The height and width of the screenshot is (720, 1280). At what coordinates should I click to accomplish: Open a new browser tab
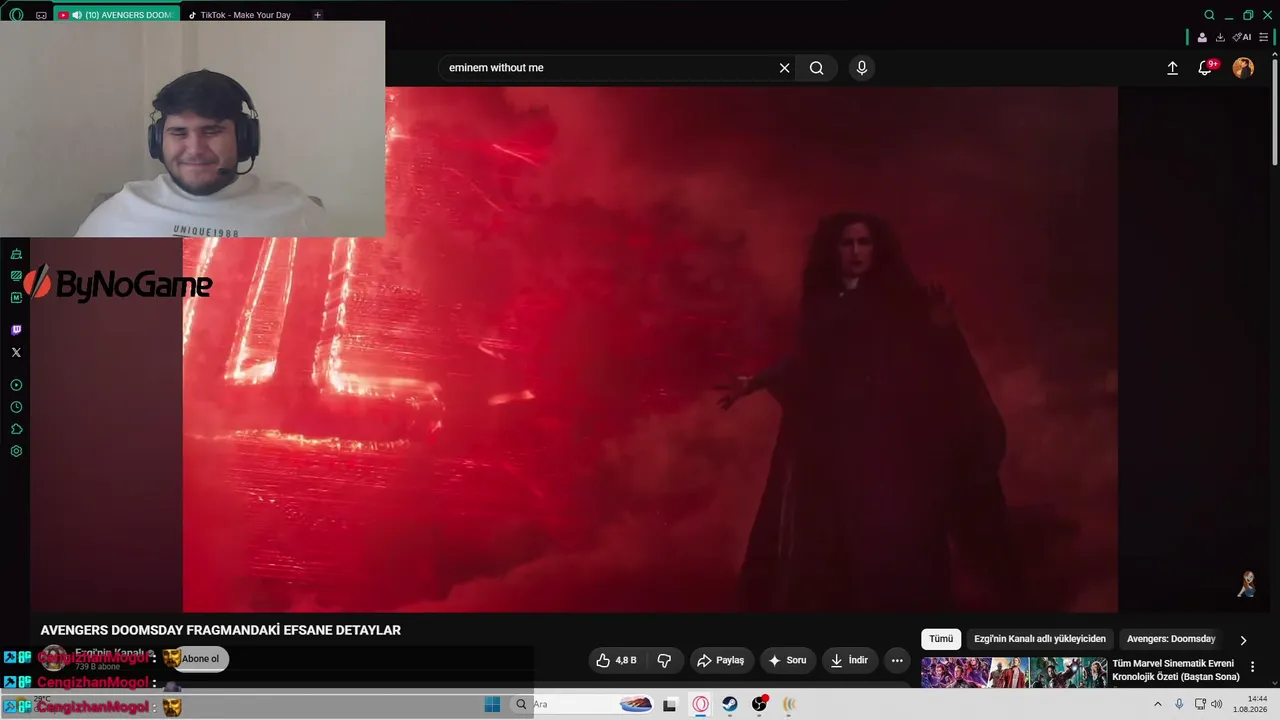click(317, 15)
